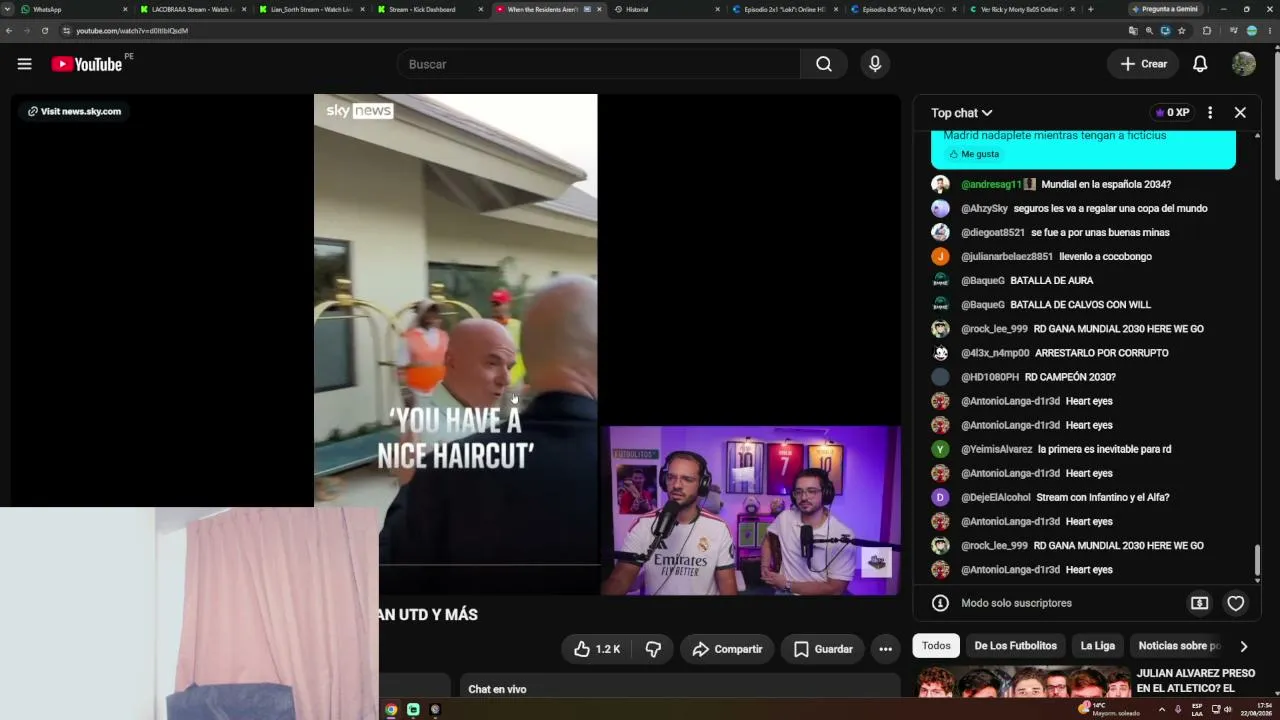The height and width of the screenshot is (720, 1280).
Task: Expand the Top chat filter dropdown
Action: tap(961, 113)
